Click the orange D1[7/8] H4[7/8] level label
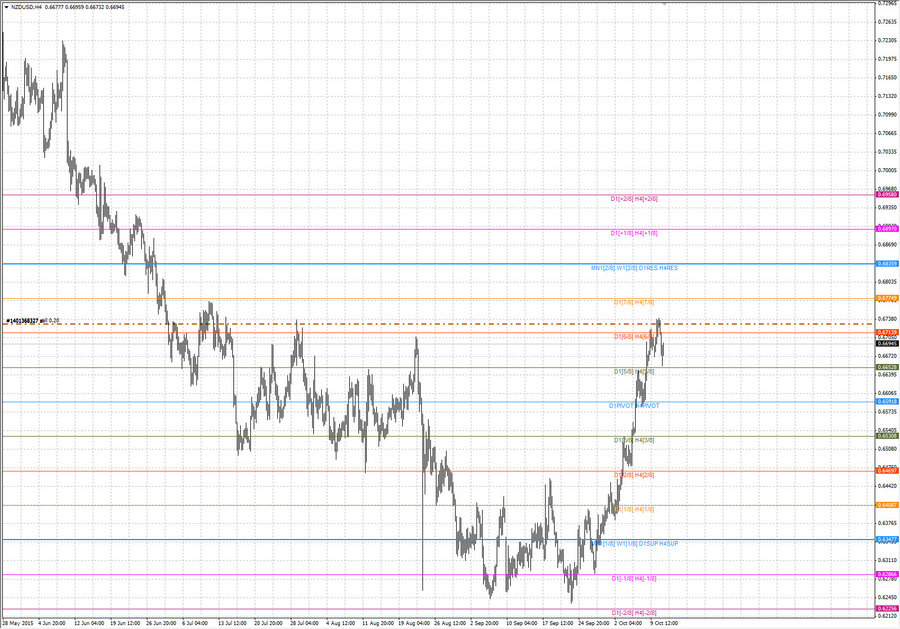Screen dimensions: 900x629 (x=634, y=302)
